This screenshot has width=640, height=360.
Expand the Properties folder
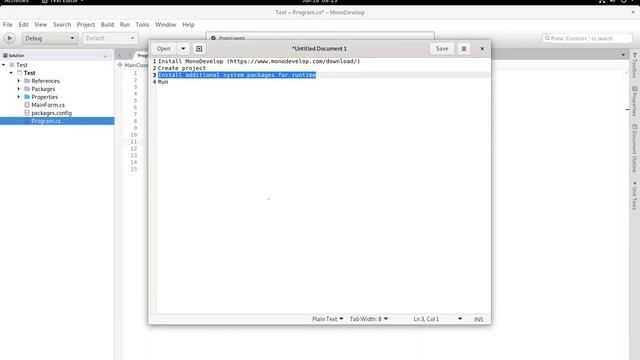19,97
